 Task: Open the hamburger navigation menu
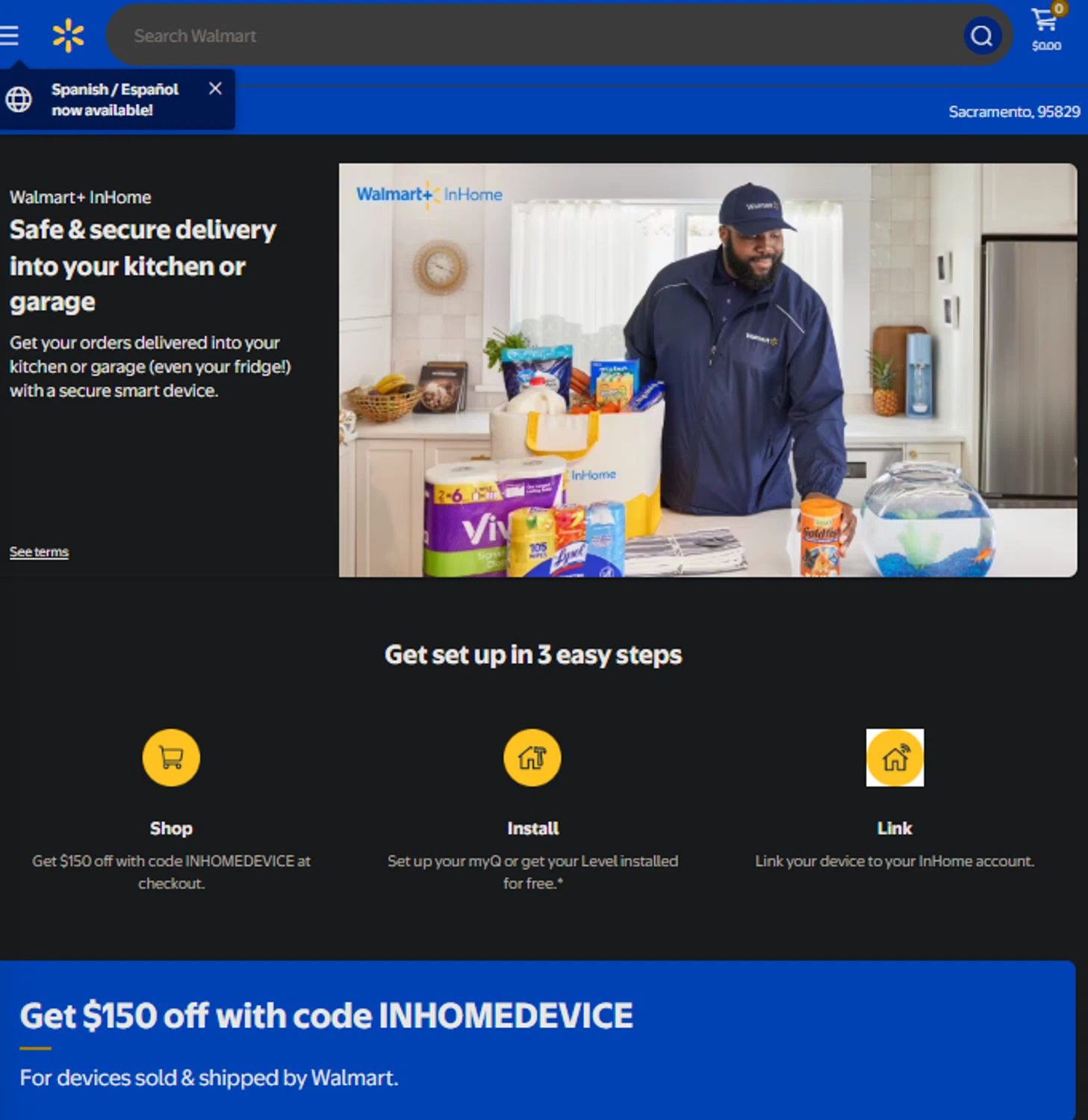click(9, 35)
